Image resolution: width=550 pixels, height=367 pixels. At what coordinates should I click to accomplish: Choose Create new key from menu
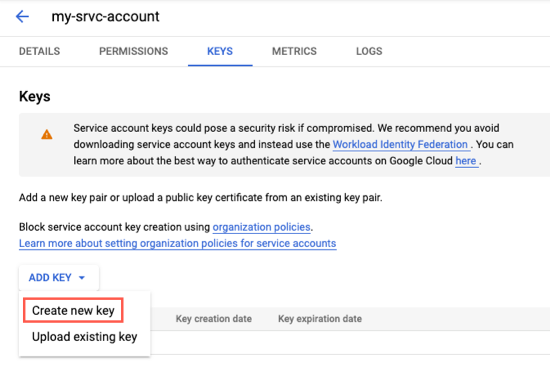pos(73,311)
